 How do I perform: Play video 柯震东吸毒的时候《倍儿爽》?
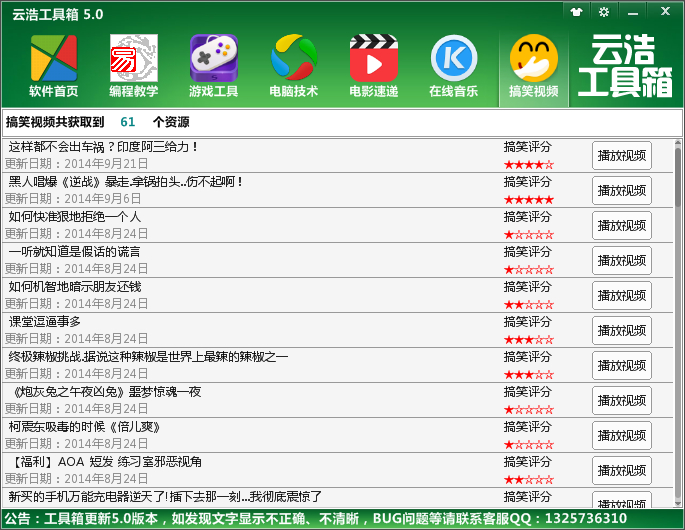tap(622, 435)
